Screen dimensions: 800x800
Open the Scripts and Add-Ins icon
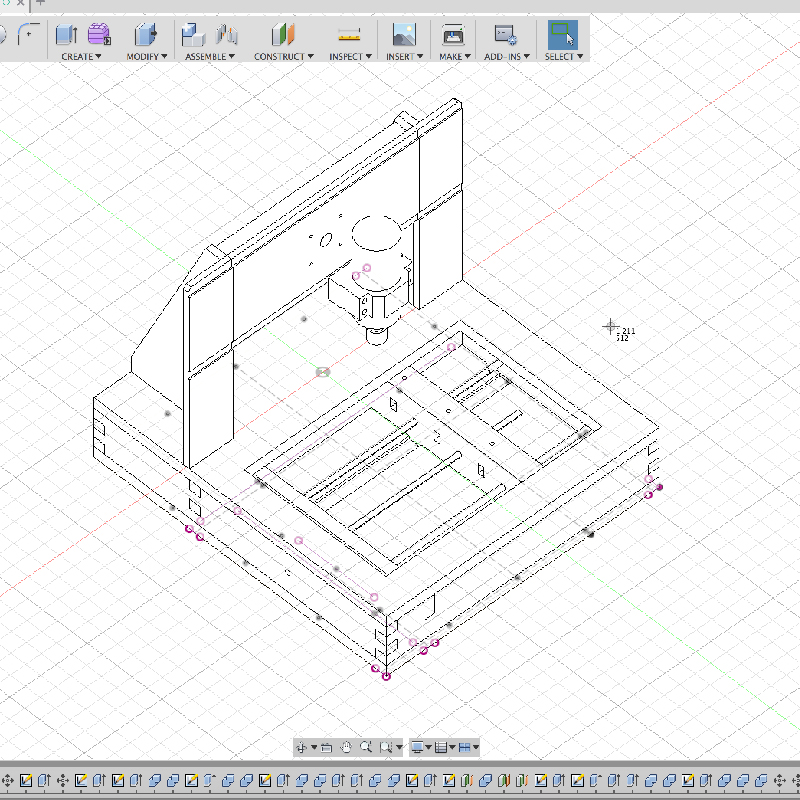pyautogui.click(x=505, y=33)
